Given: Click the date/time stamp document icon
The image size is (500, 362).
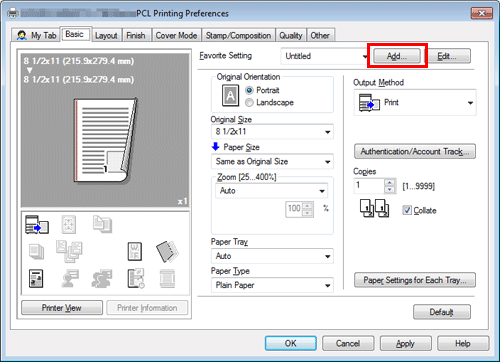Looking at the screenshot, I should (x=136, y=278).
